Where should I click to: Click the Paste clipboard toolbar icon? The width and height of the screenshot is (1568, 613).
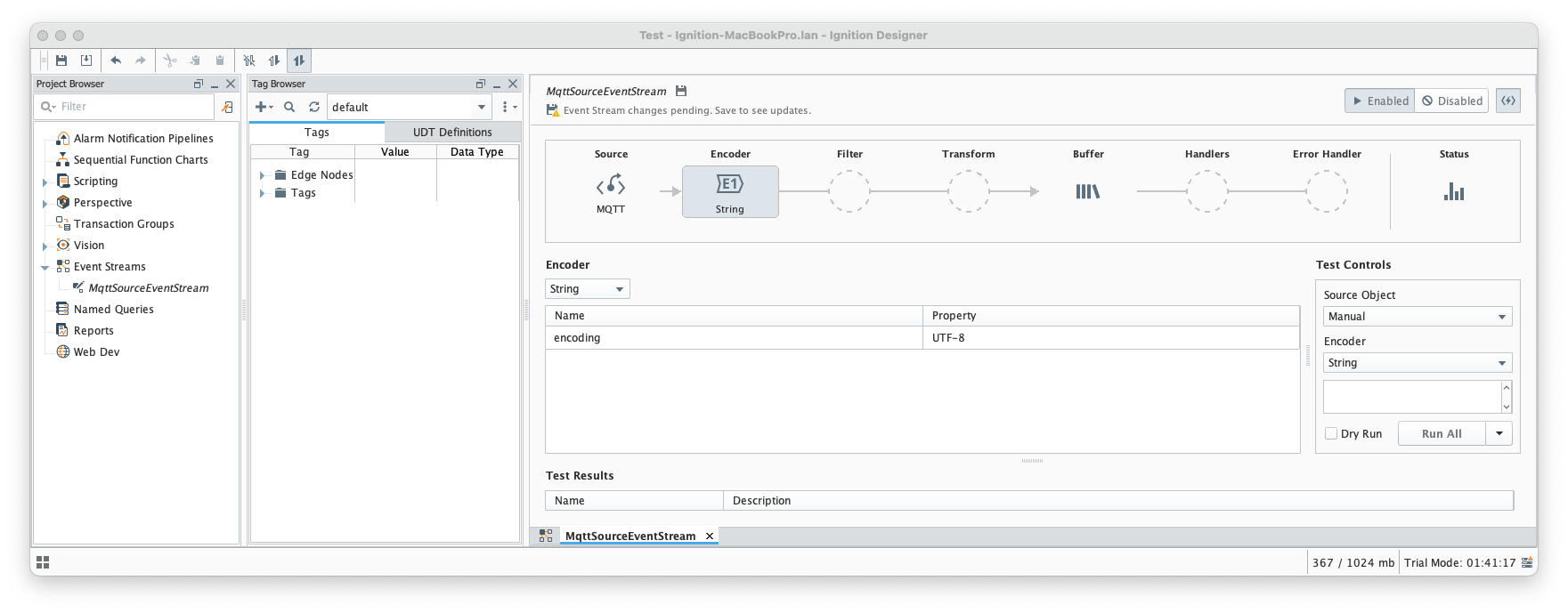(220, 60)
